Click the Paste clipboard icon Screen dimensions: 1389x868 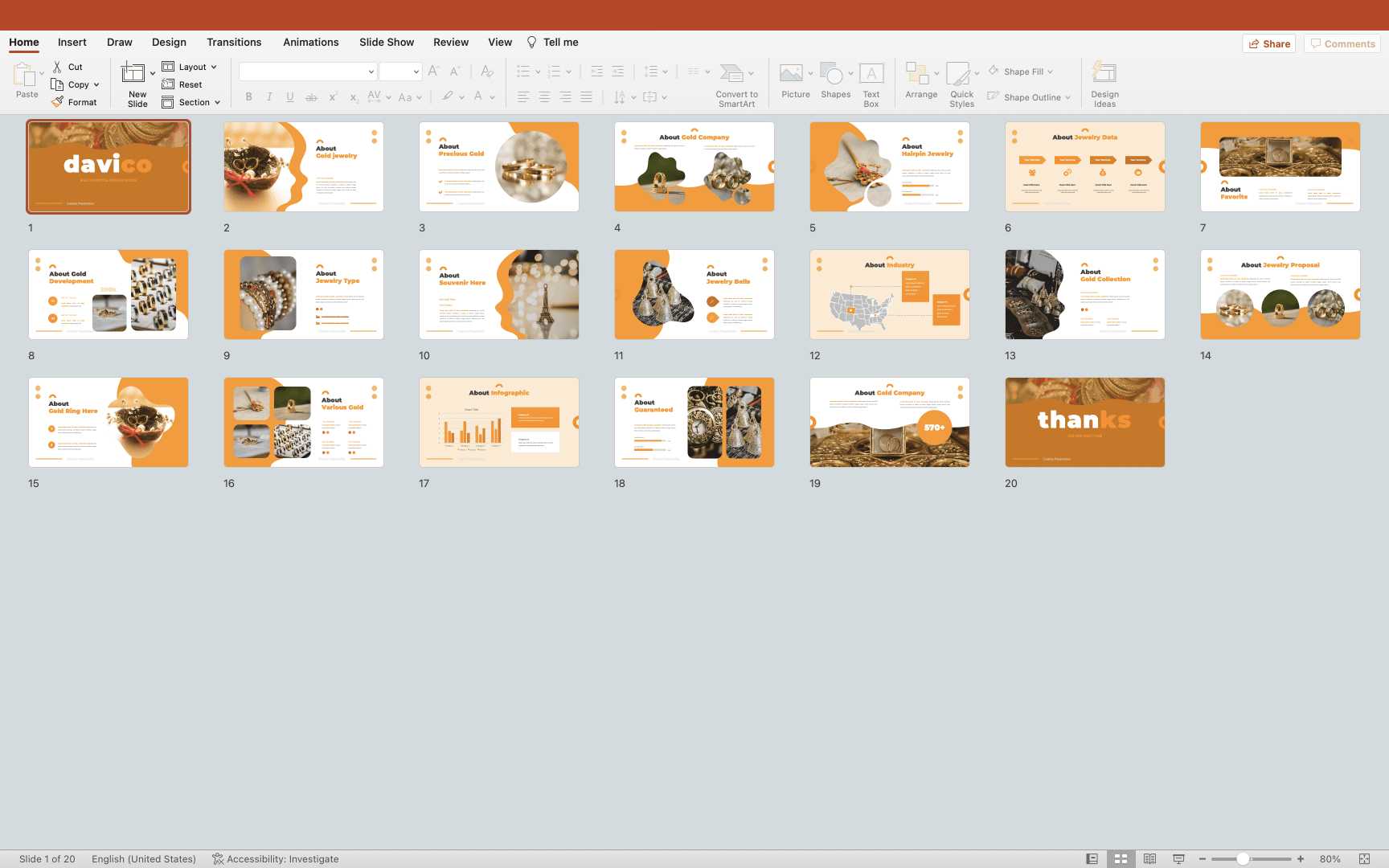[24, 75]
